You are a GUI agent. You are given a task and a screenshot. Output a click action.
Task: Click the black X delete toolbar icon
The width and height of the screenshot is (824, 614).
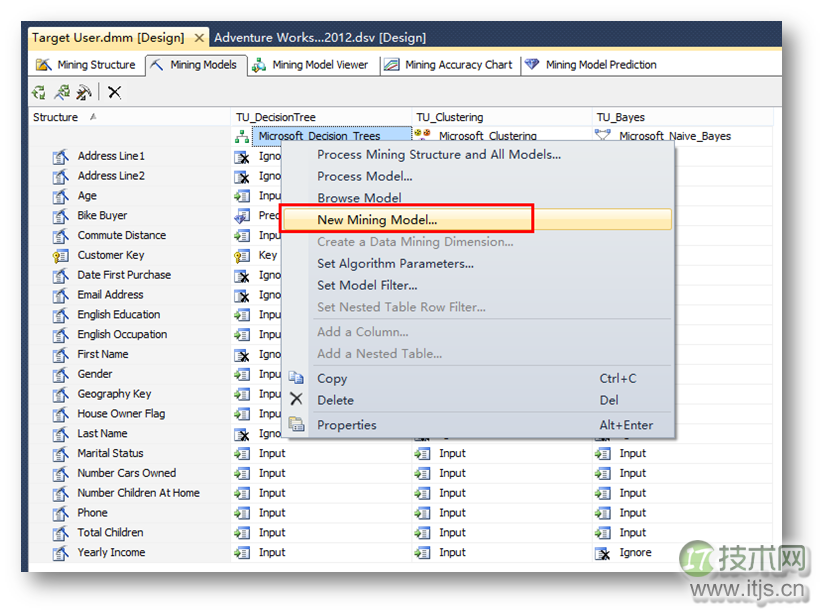115,93
